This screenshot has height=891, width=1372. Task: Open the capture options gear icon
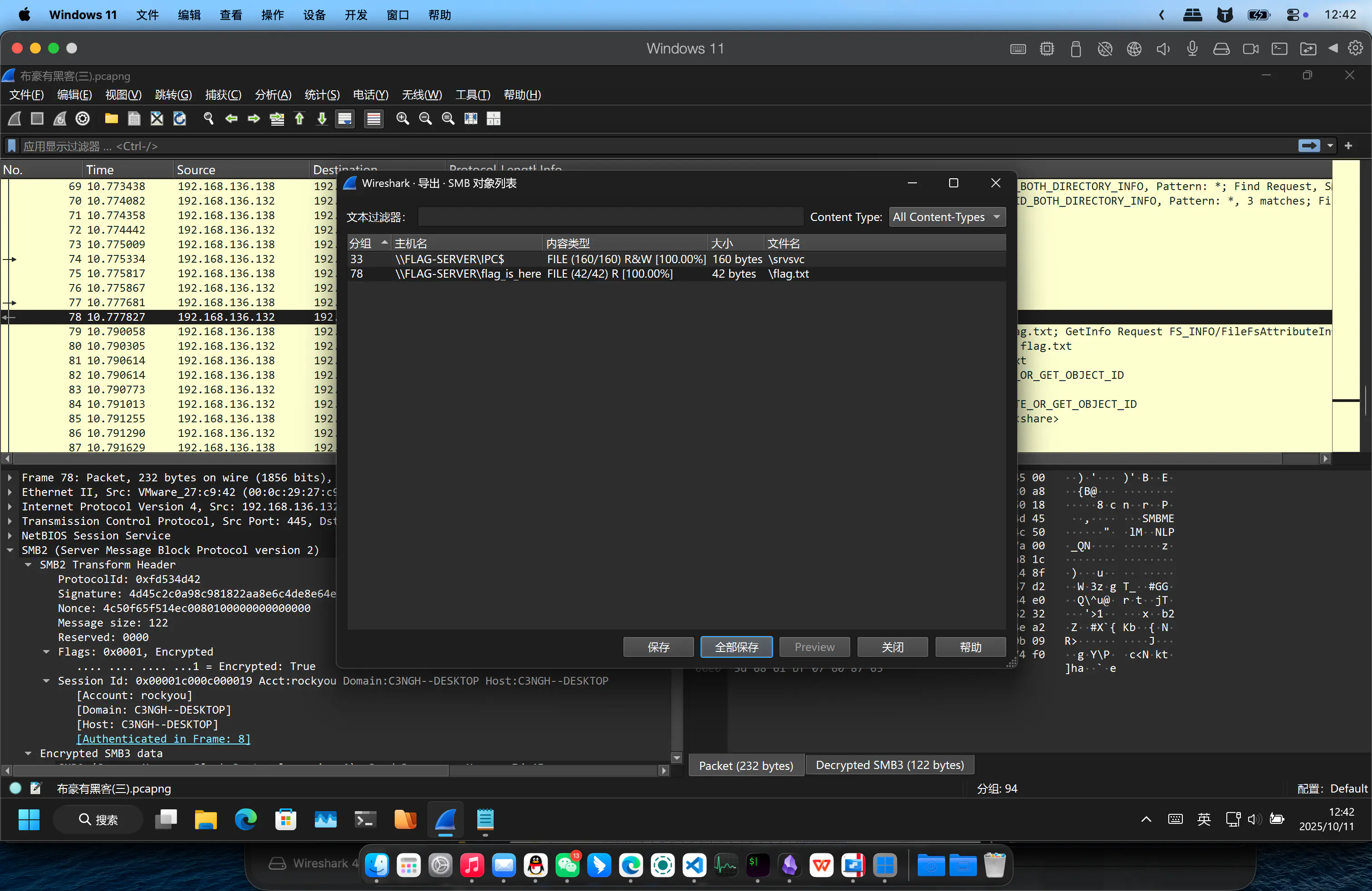click(83, 119)
